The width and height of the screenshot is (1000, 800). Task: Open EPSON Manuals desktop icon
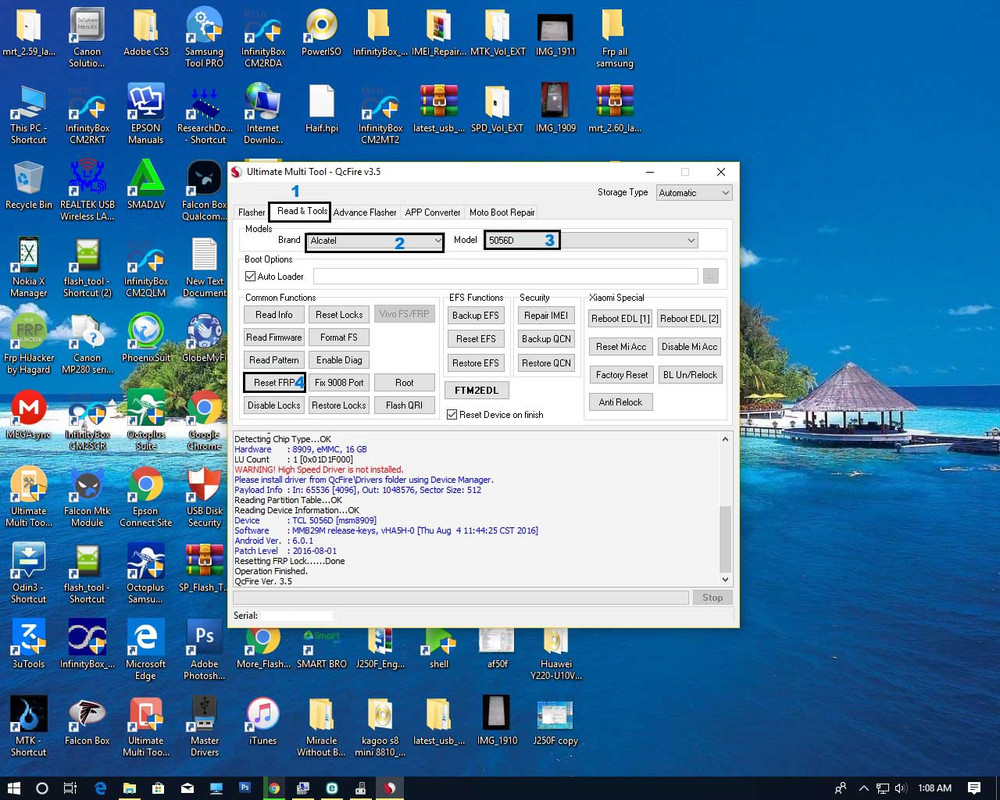[145, 115]
